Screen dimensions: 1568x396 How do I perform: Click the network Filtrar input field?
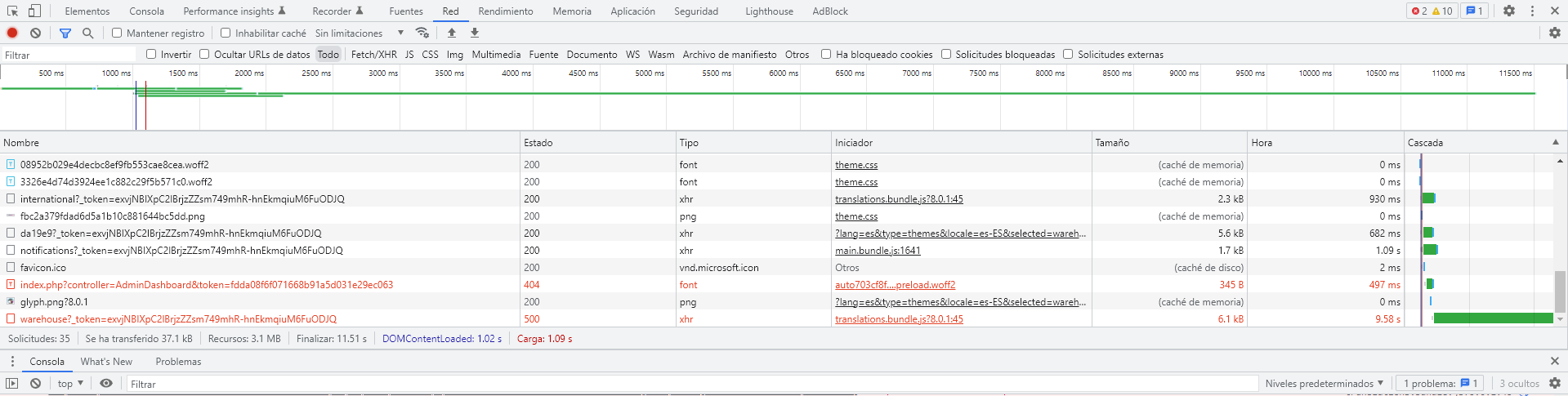(x=69, y=55)
